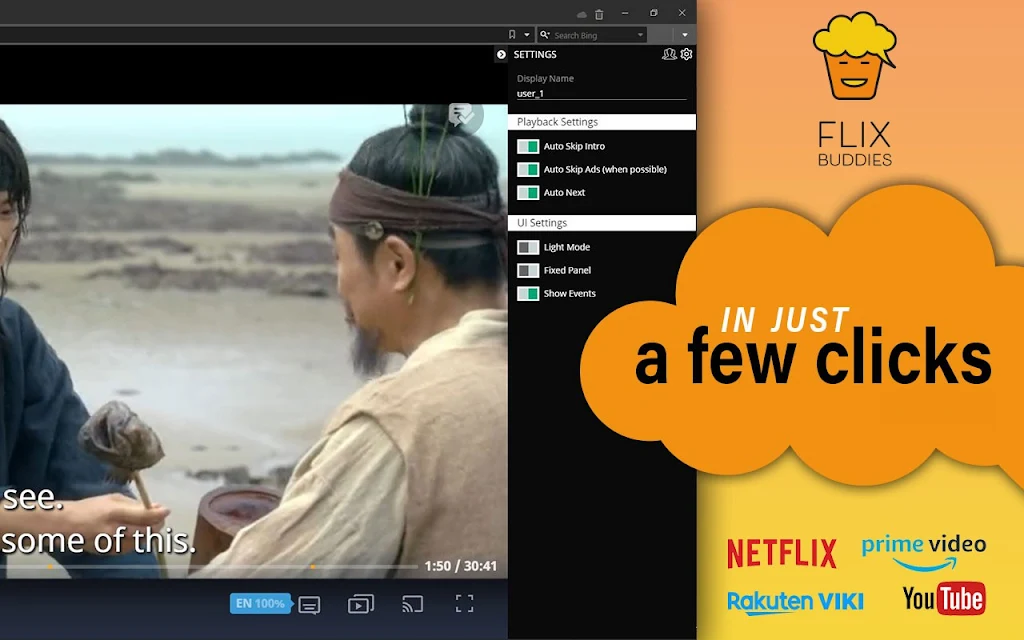Enable Light Mode switch
The height and width of the screenshot is (640, 1024).
(x=528, y=247)
